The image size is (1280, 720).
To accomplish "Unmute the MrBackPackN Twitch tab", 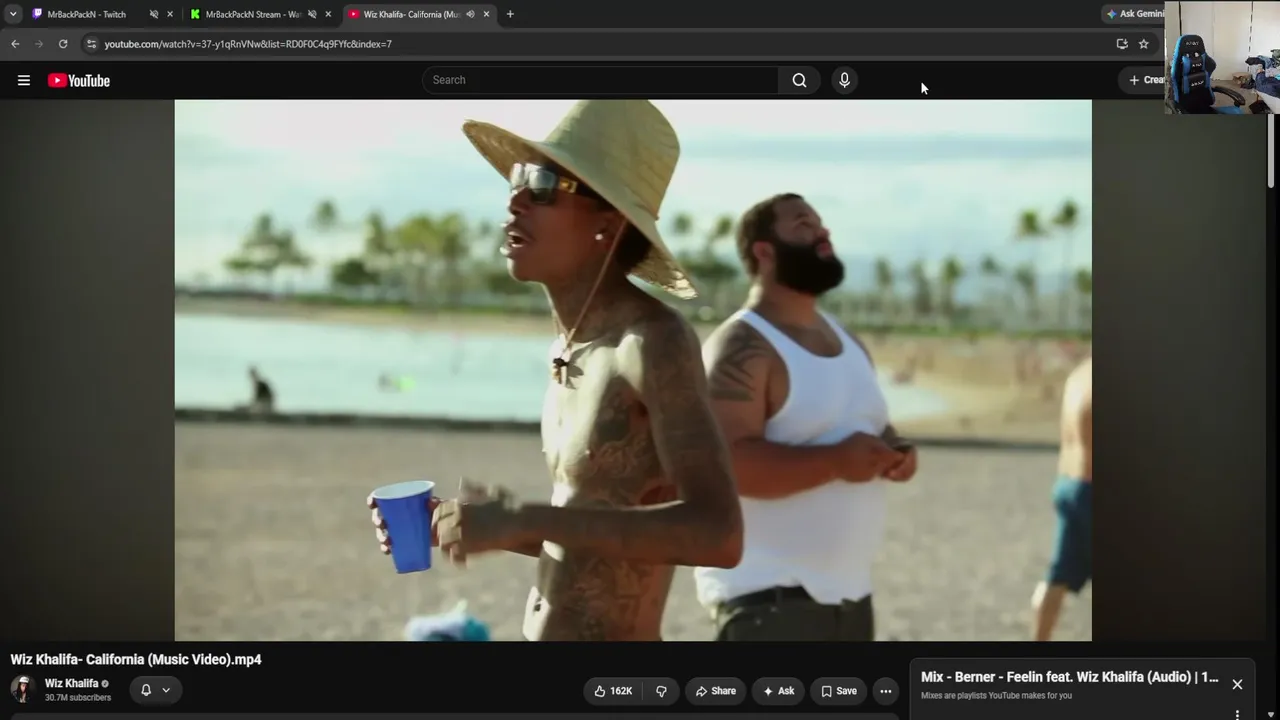I will 154,14.
